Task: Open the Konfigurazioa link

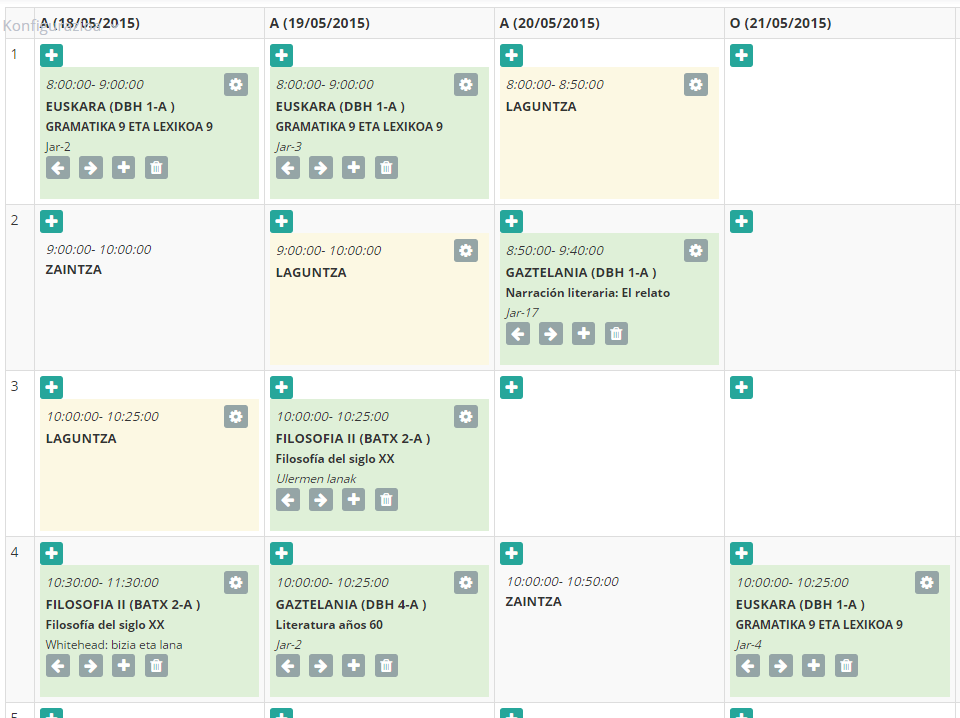Action: (52, 26)
